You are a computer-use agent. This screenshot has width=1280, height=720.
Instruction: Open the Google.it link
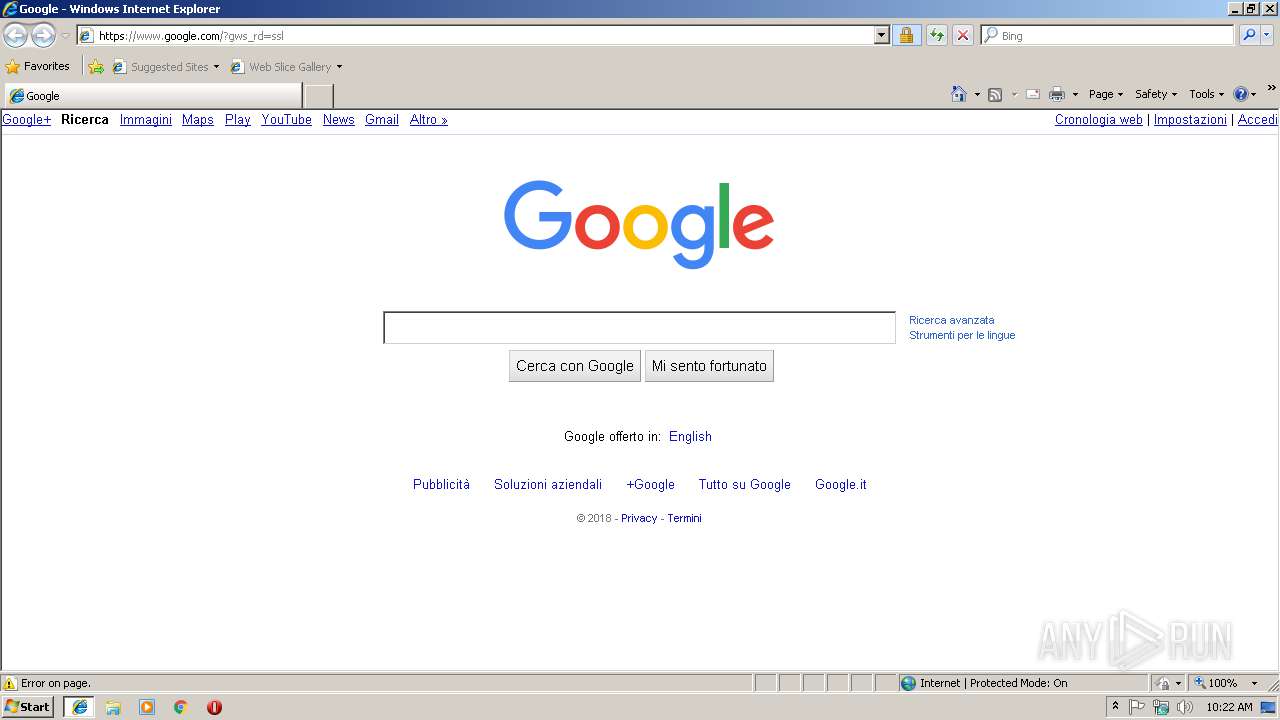[x=841, y=485]
